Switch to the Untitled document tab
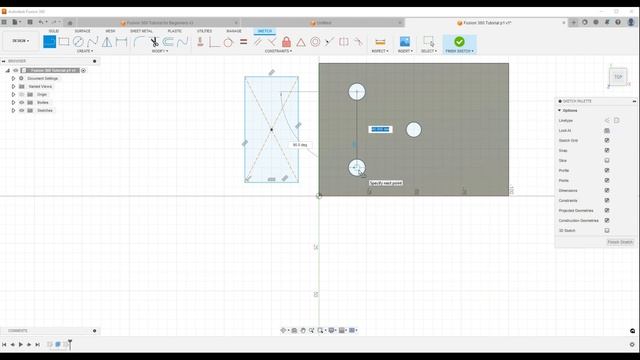640x360 pixels. click(322, 23)
